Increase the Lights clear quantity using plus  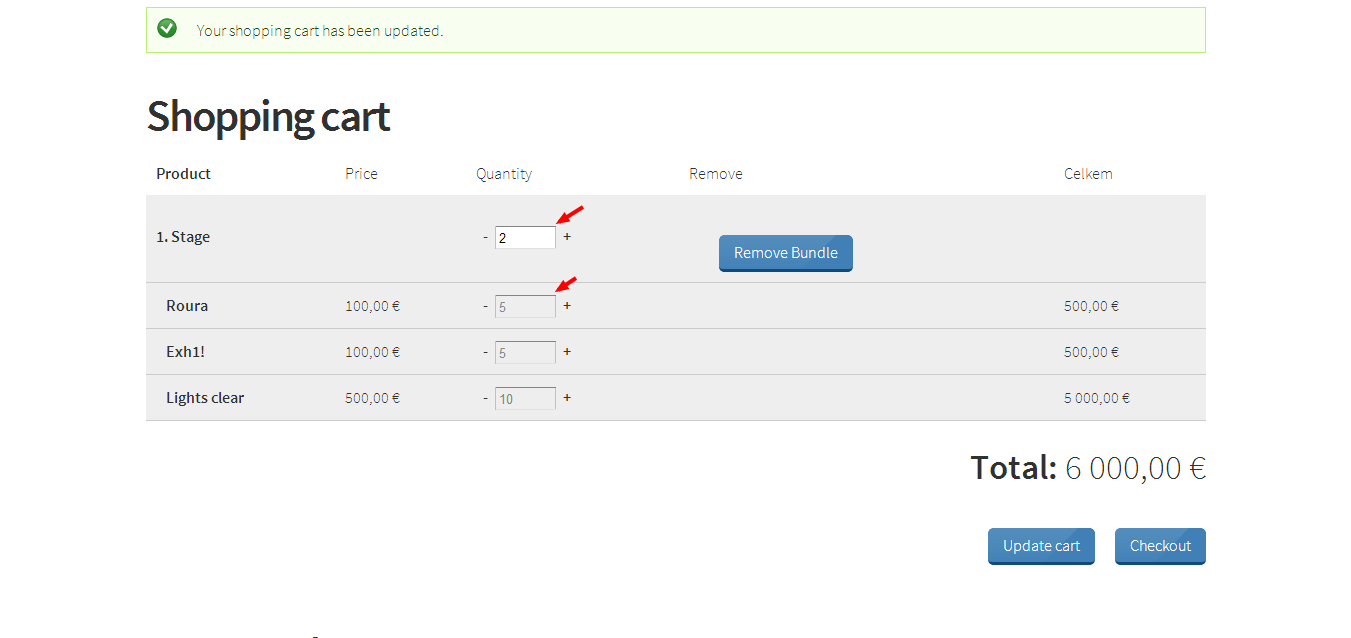pos(567,397)
